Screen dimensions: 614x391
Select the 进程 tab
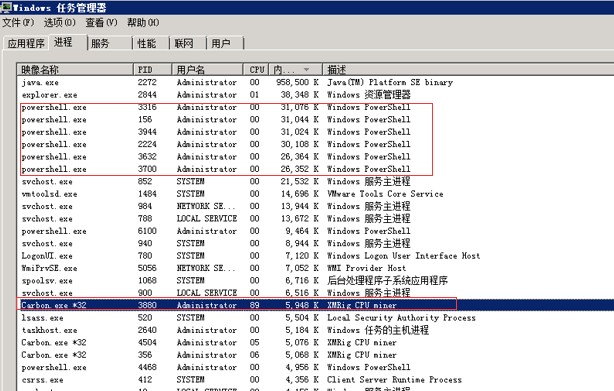coord(68,42)
